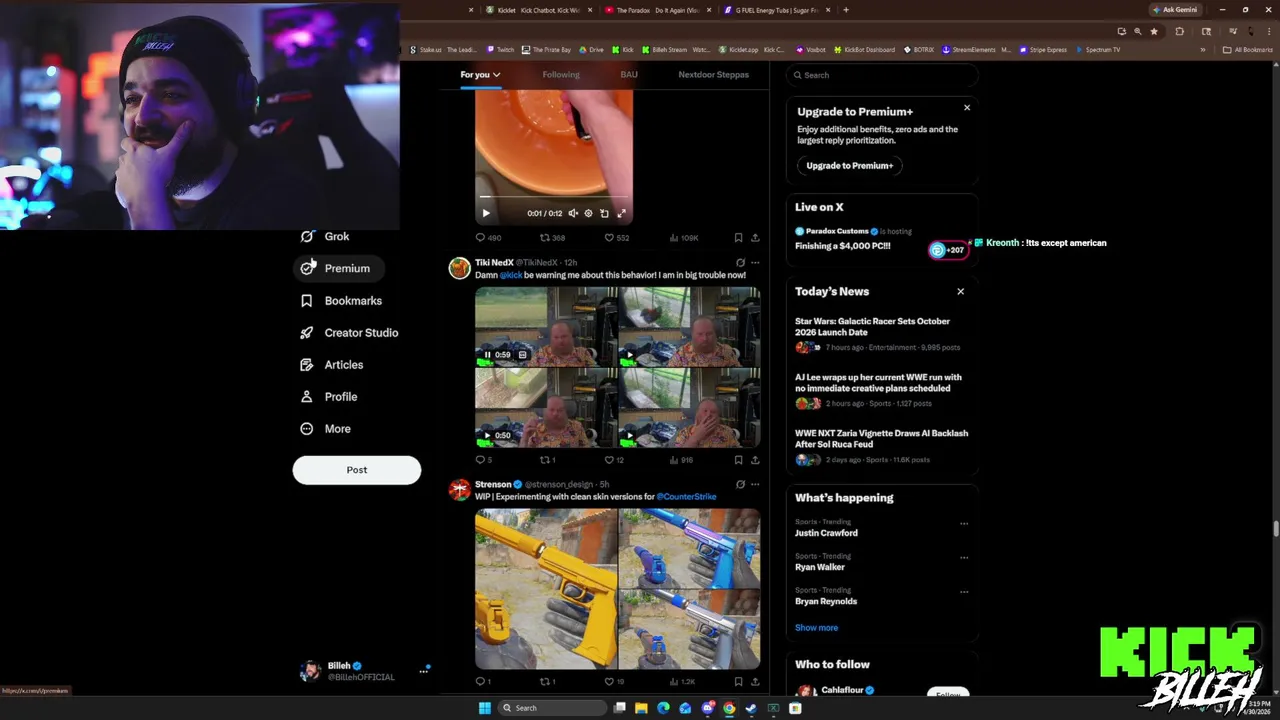Open settings gear on orange video
The height and width of the screenshot is (720, 1280).
pos(588,213)
